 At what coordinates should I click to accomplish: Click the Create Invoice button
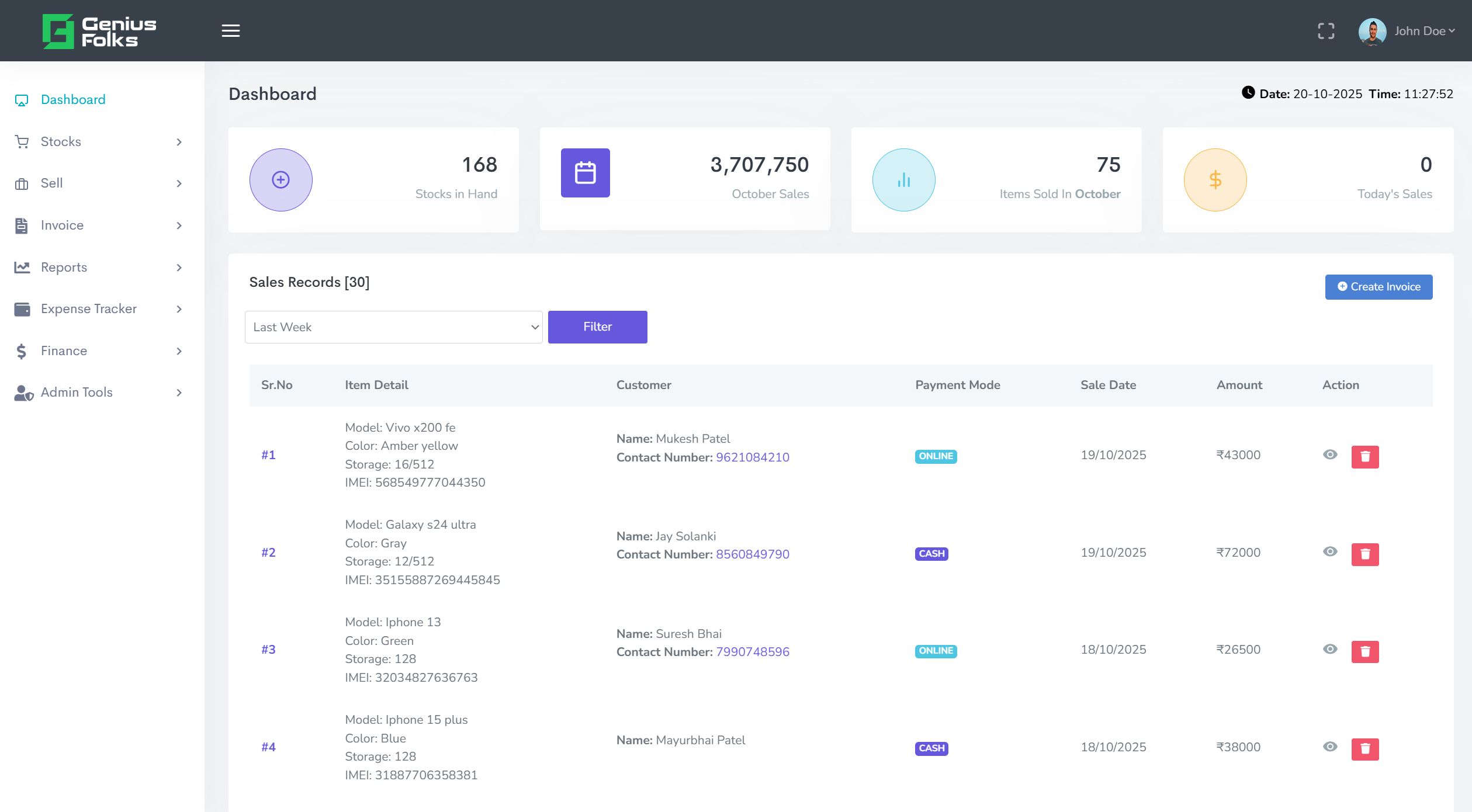point(1379,287)
